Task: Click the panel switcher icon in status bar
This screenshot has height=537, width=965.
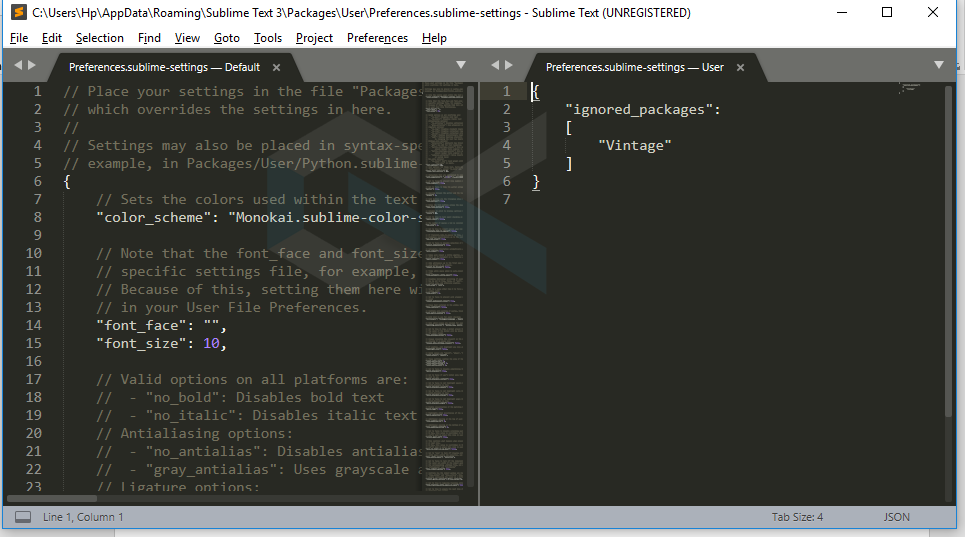Action: pyautogui.click(x=22, y=517)
